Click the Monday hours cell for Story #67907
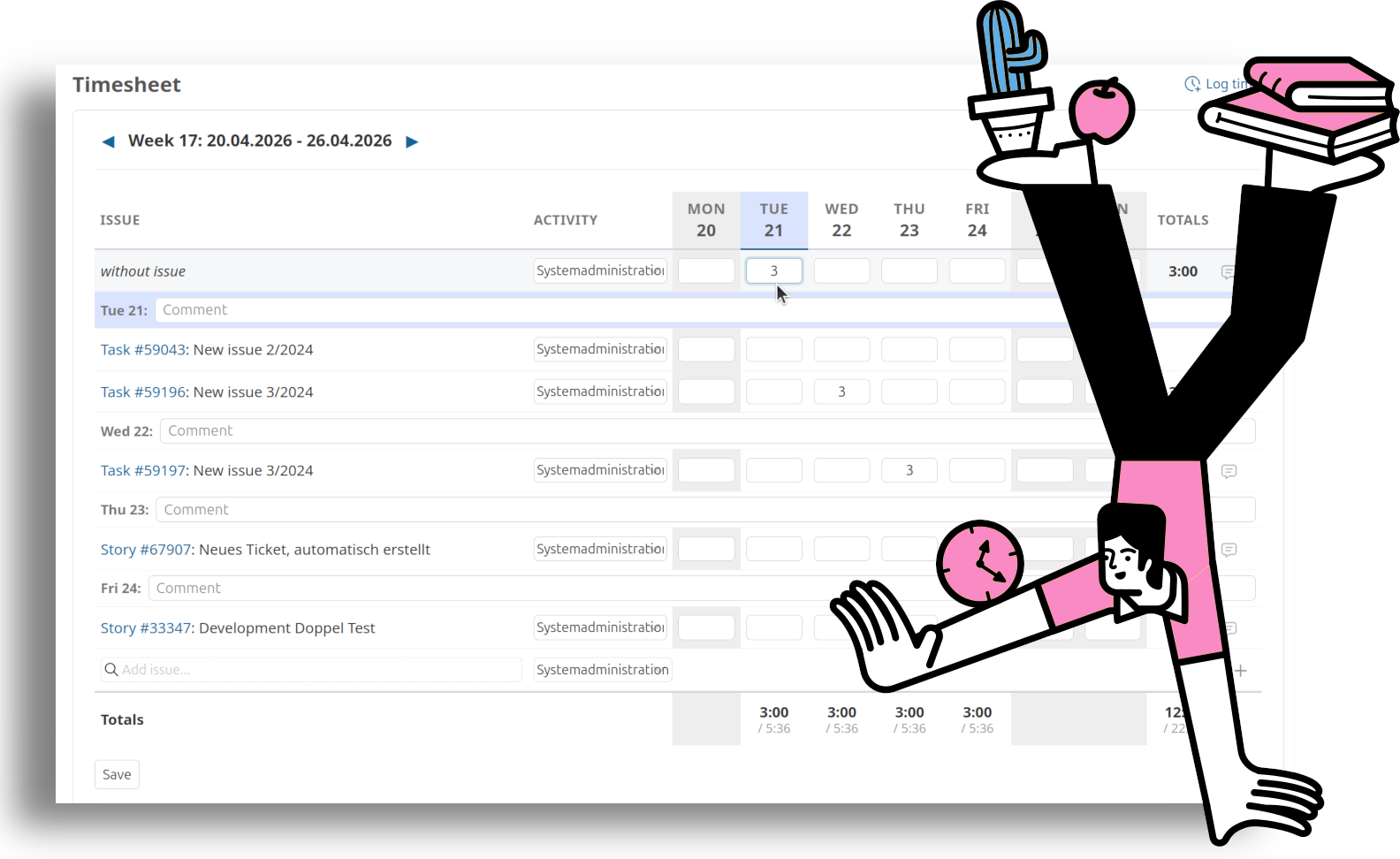The height and width of the screenshot is (859, 1400). pos(706,549)
